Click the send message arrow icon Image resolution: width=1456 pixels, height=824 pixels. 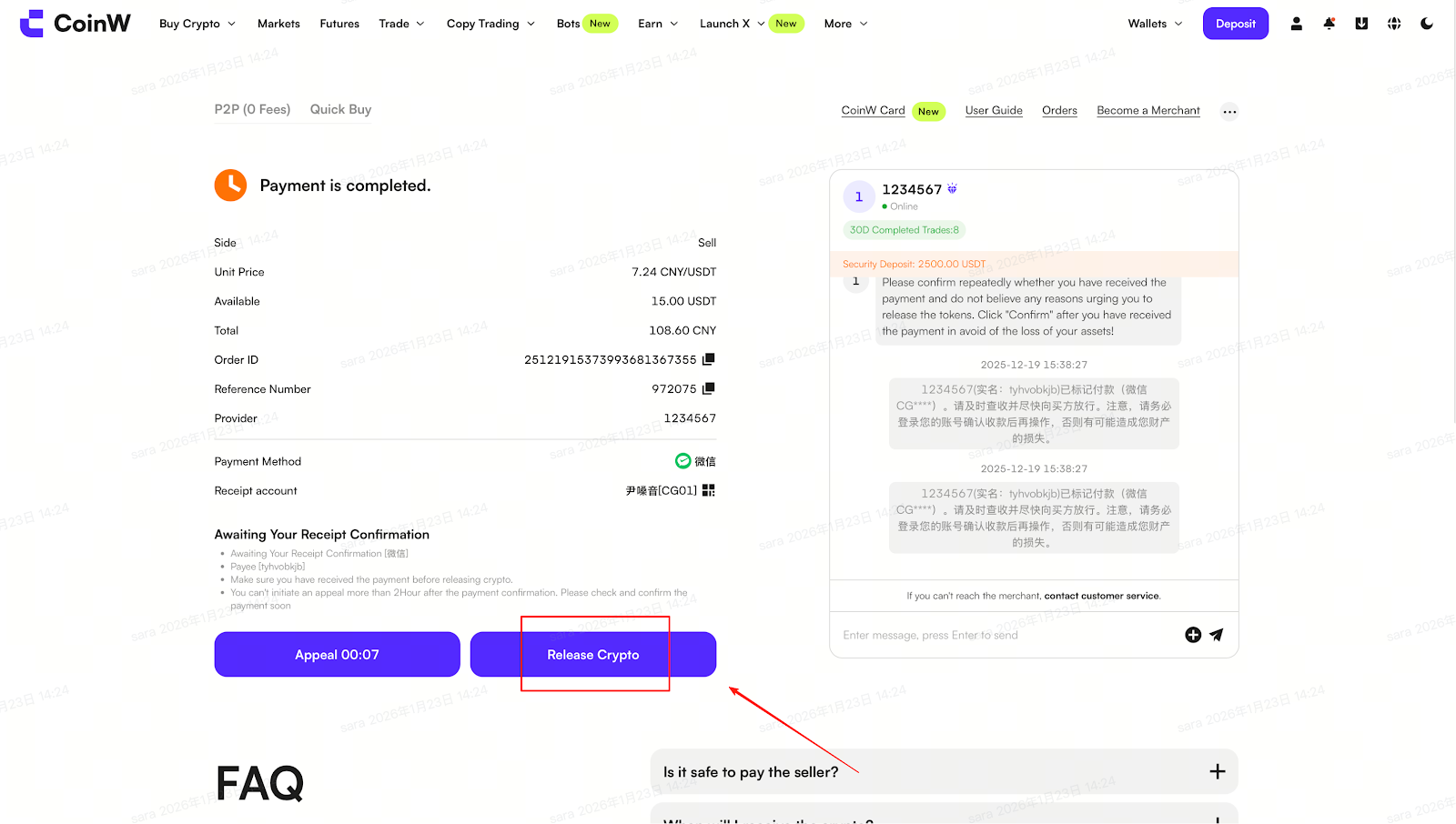click(x=1217, y=635)
